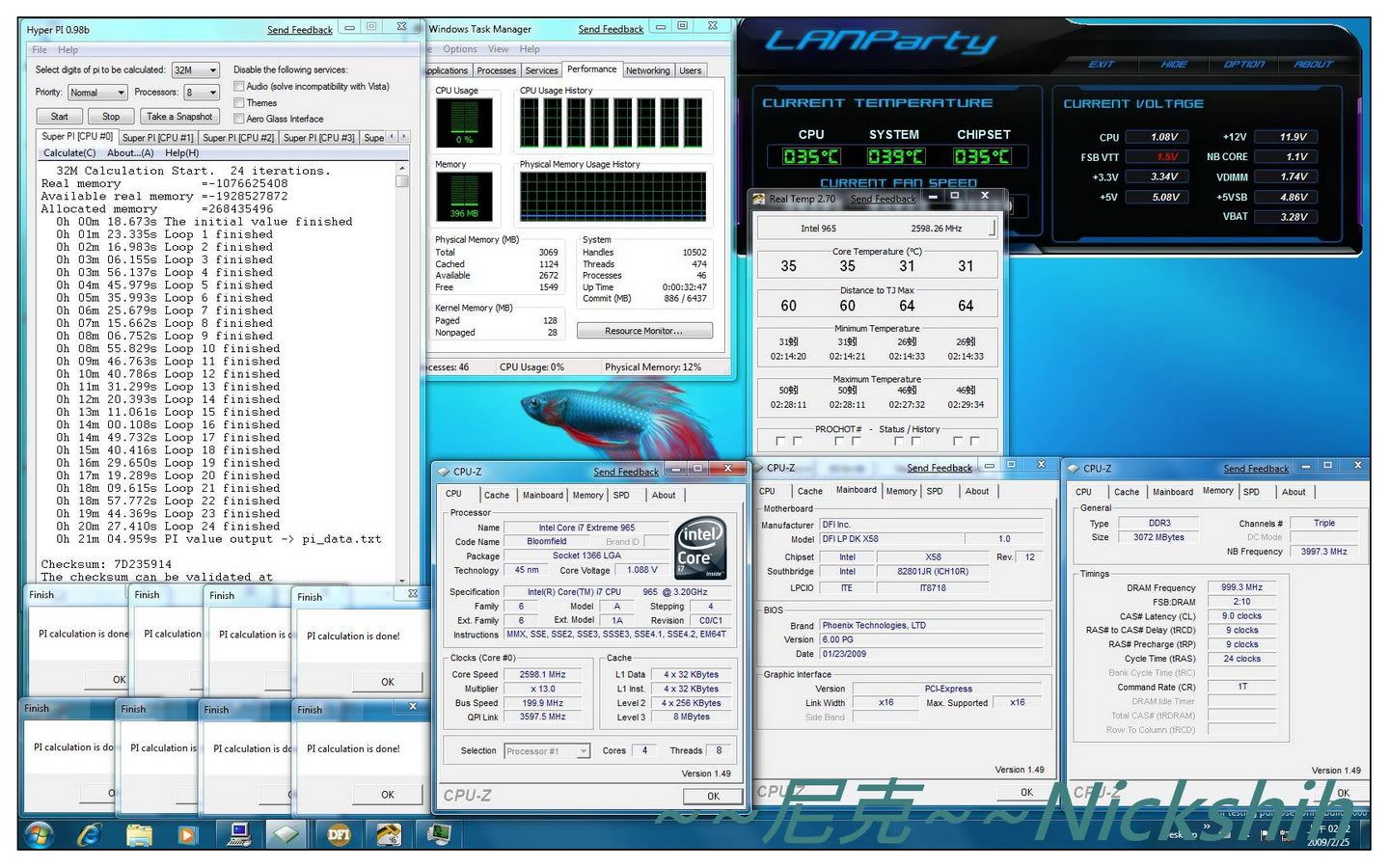Select the Super PI [CPU #3] tab
The width and height of the screenshot is (1389, 868).
pyautogui.click(x=318, y=138)
